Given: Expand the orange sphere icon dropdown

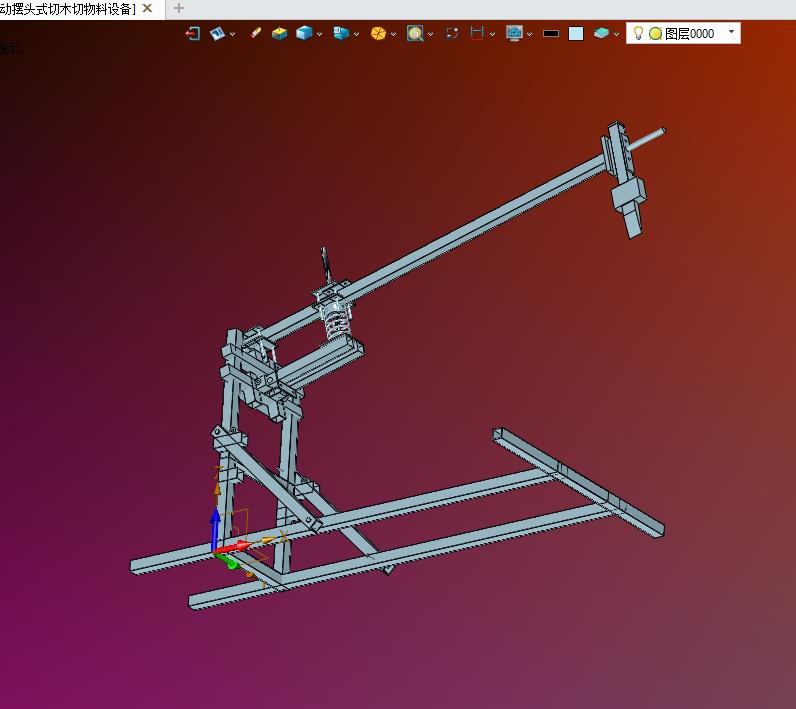Looking at the screenshot, I should 393,34.
